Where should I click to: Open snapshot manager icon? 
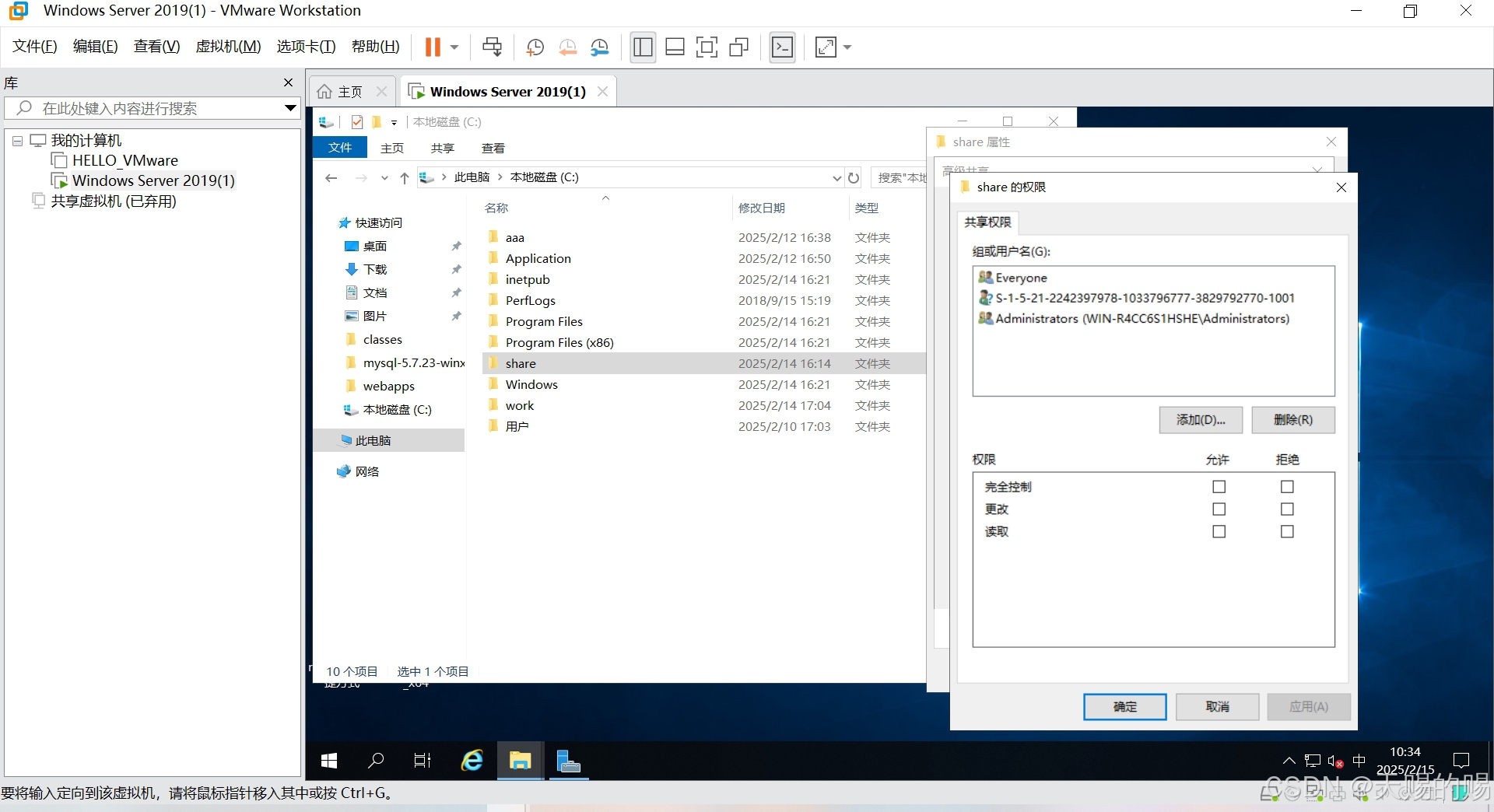click(599, 47)
